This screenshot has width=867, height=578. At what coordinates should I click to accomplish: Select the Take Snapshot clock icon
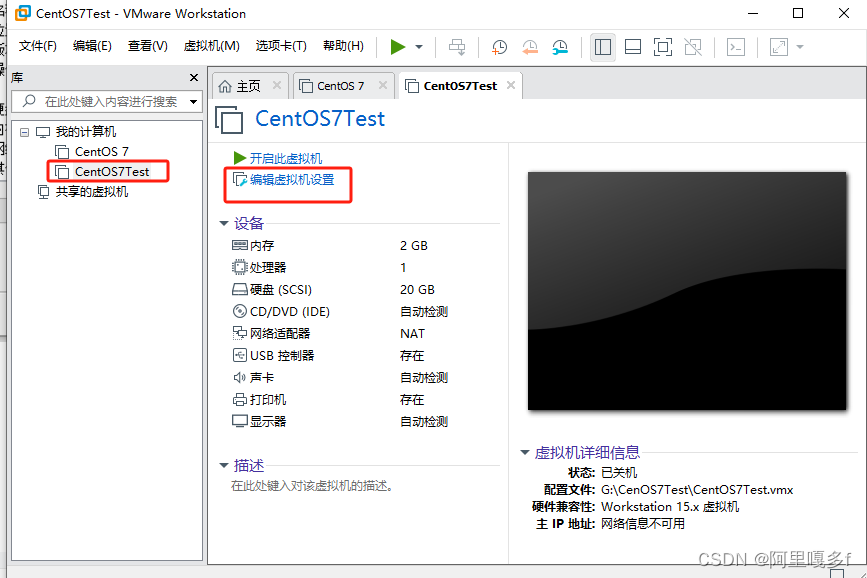[x=499, y=47]
